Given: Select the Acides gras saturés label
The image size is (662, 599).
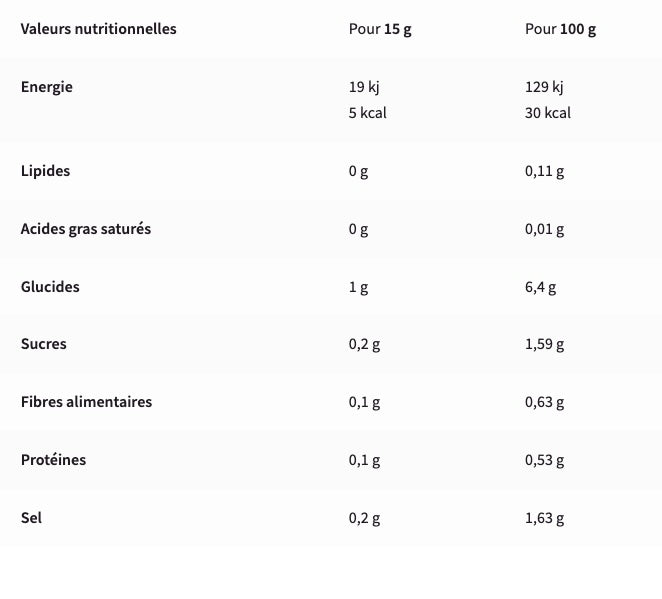Looking at the screenshot, I should (x=86, y=229).
